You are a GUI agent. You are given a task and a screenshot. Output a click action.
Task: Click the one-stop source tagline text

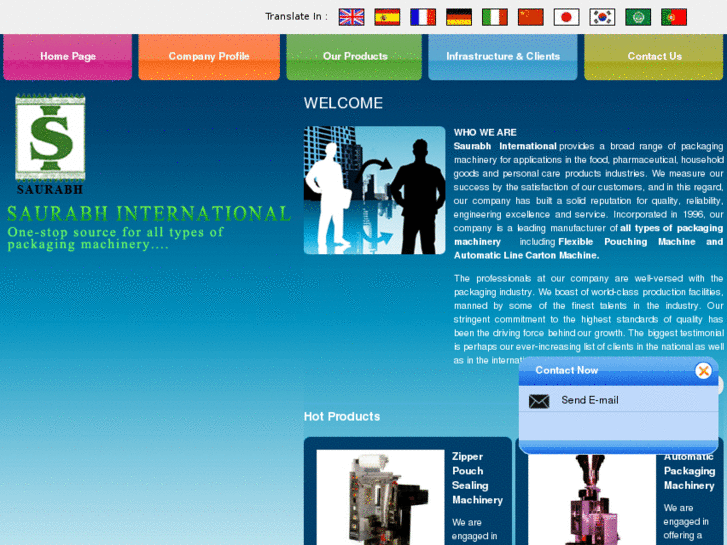pos(116,238)
